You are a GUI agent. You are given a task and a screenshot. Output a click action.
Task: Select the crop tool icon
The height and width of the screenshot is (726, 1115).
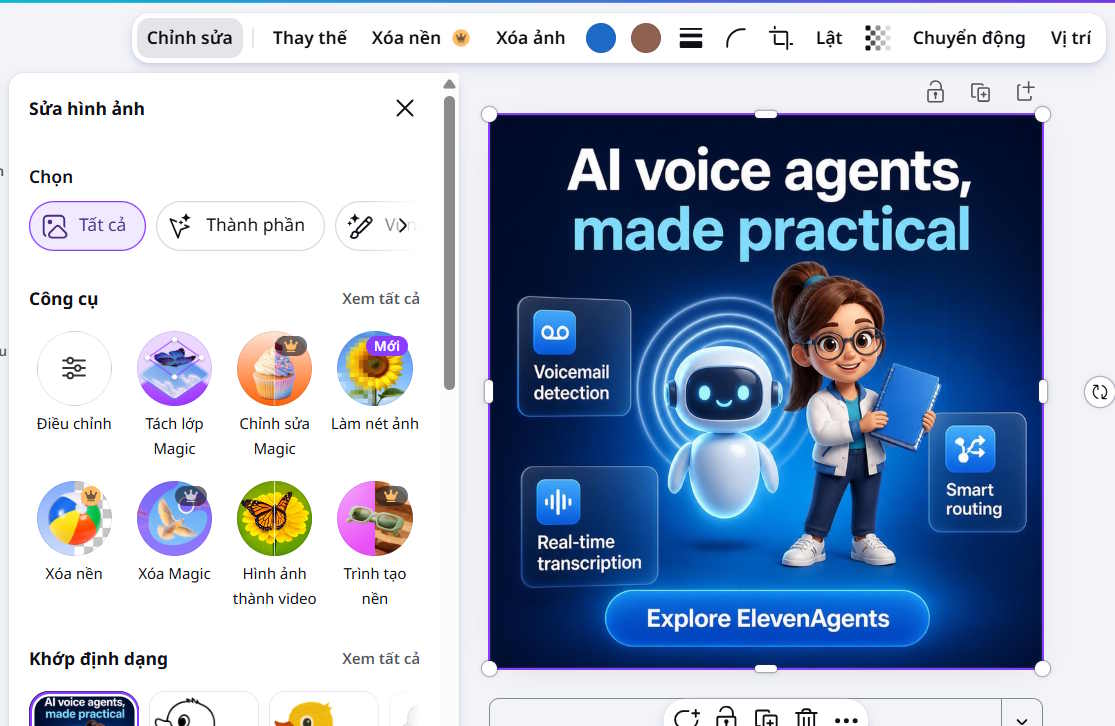click(781, 38)
